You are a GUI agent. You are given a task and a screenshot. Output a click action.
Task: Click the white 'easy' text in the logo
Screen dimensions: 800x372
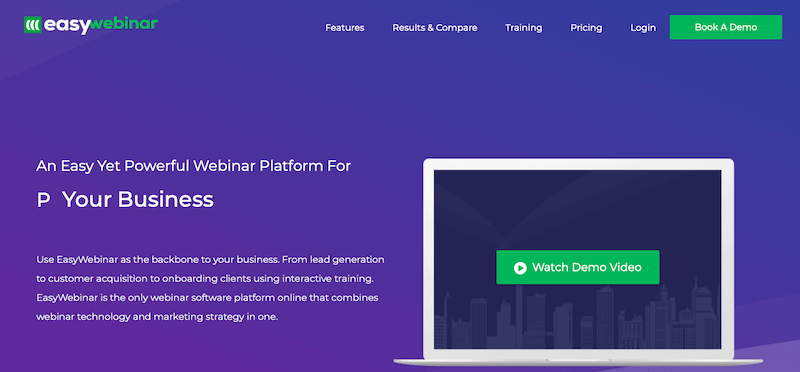coord(66,26)
